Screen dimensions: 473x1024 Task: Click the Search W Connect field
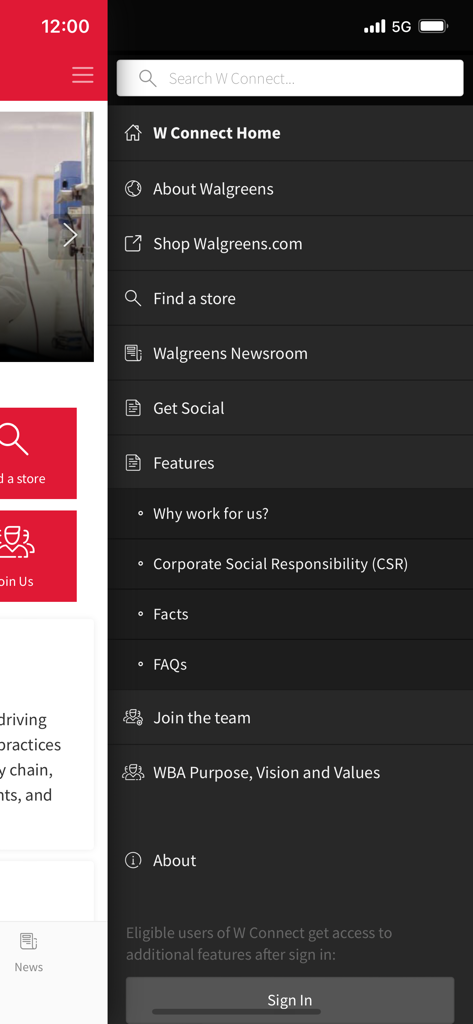point(290,78)
